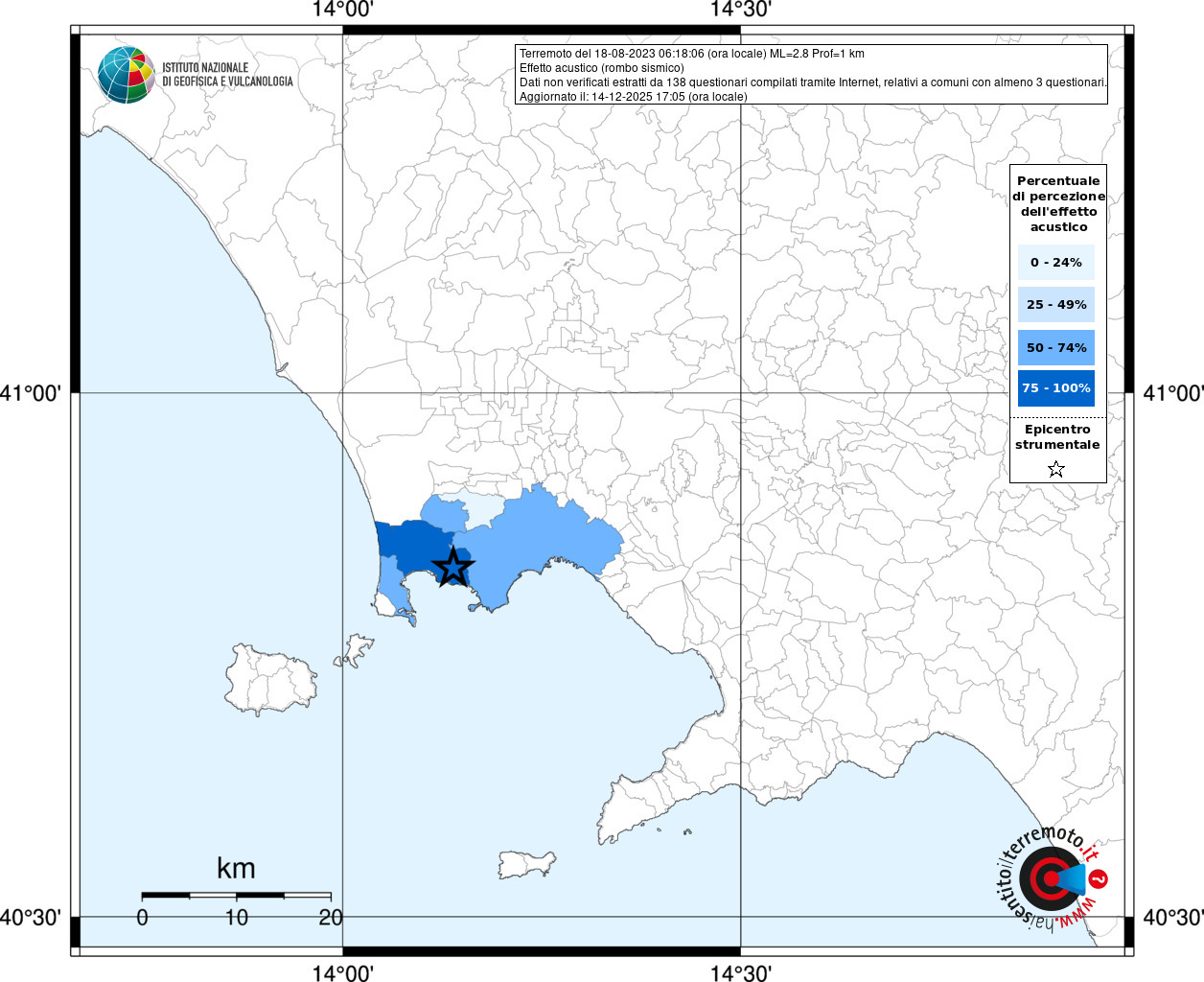Pick the 25 - 49% legend swatch

[x=1056, y=305]
